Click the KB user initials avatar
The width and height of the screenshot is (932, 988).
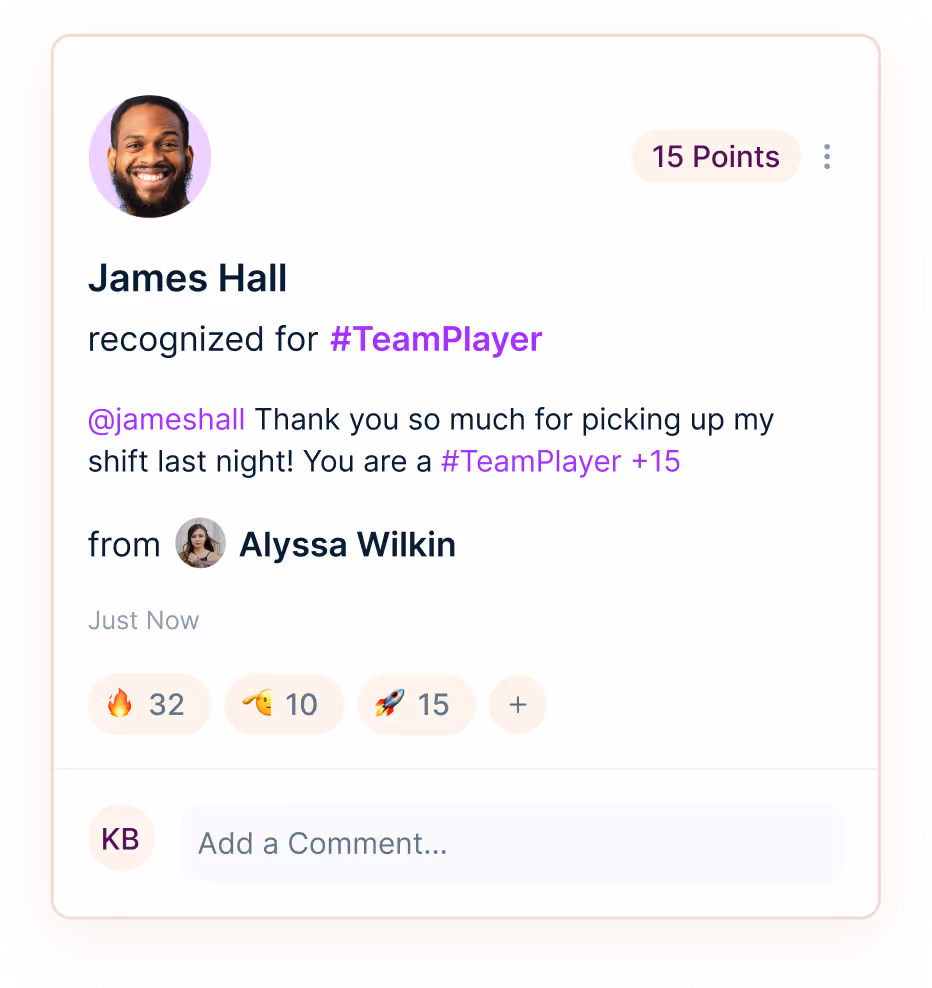click(x=121, y=839)
